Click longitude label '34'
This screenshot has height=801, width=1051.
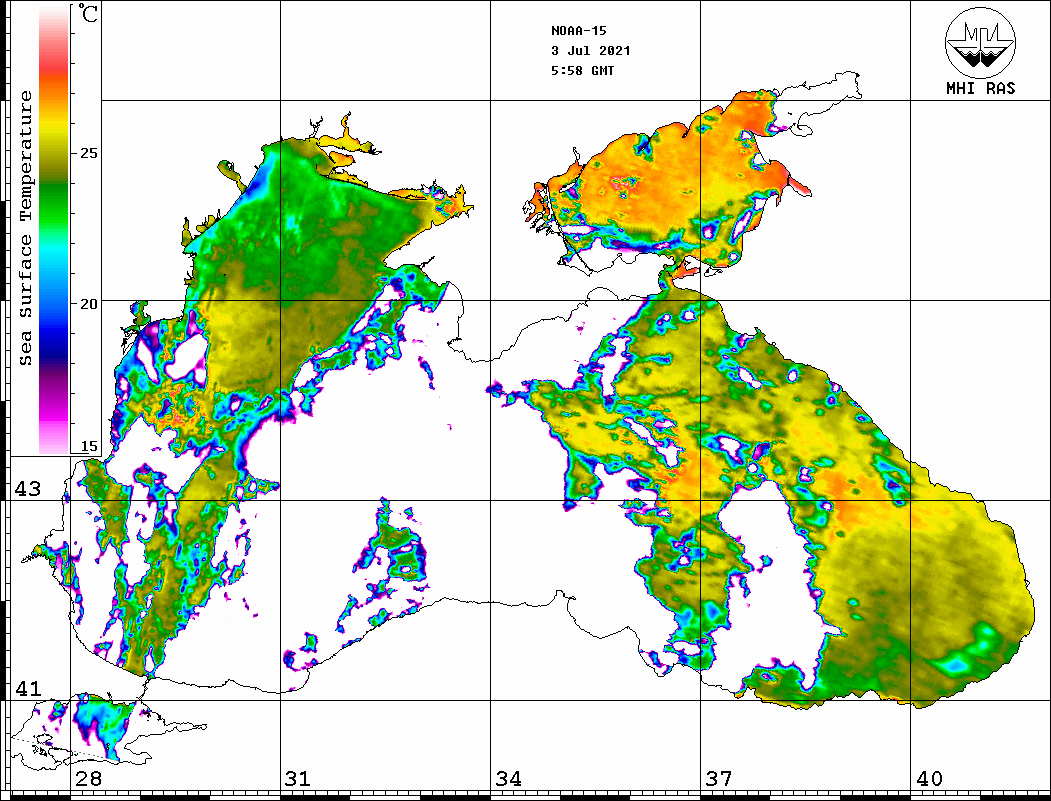[x=508, y=779]
